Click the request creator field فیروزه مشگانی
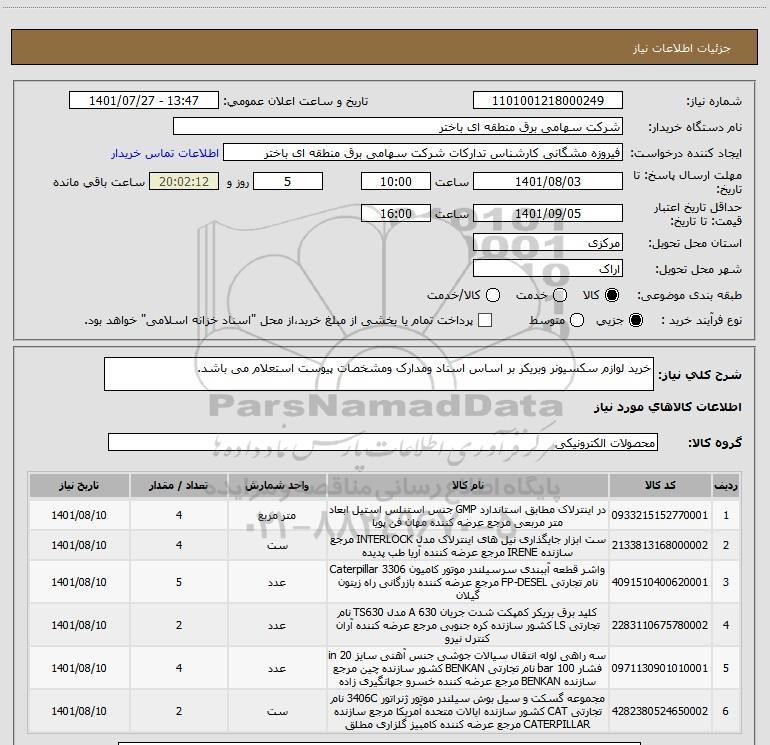Image resolution: width=770 pixels, height=745 pixels. click(423, 152)
